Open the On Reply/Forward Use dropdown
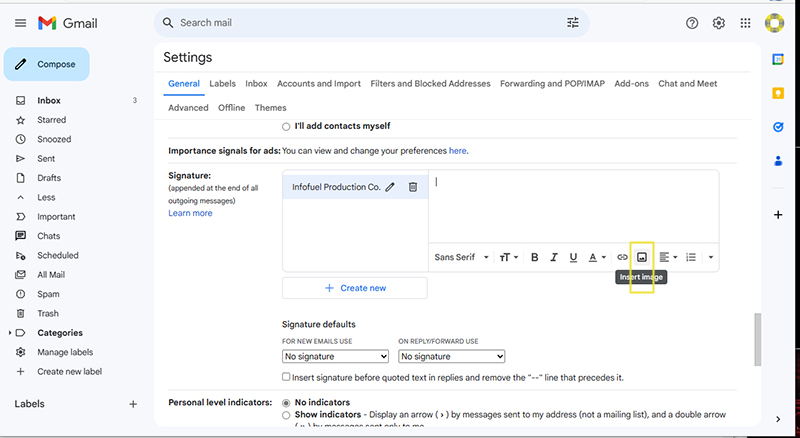Screen dimensions: 800x438 pyautogui.click(x=451, y=356)
